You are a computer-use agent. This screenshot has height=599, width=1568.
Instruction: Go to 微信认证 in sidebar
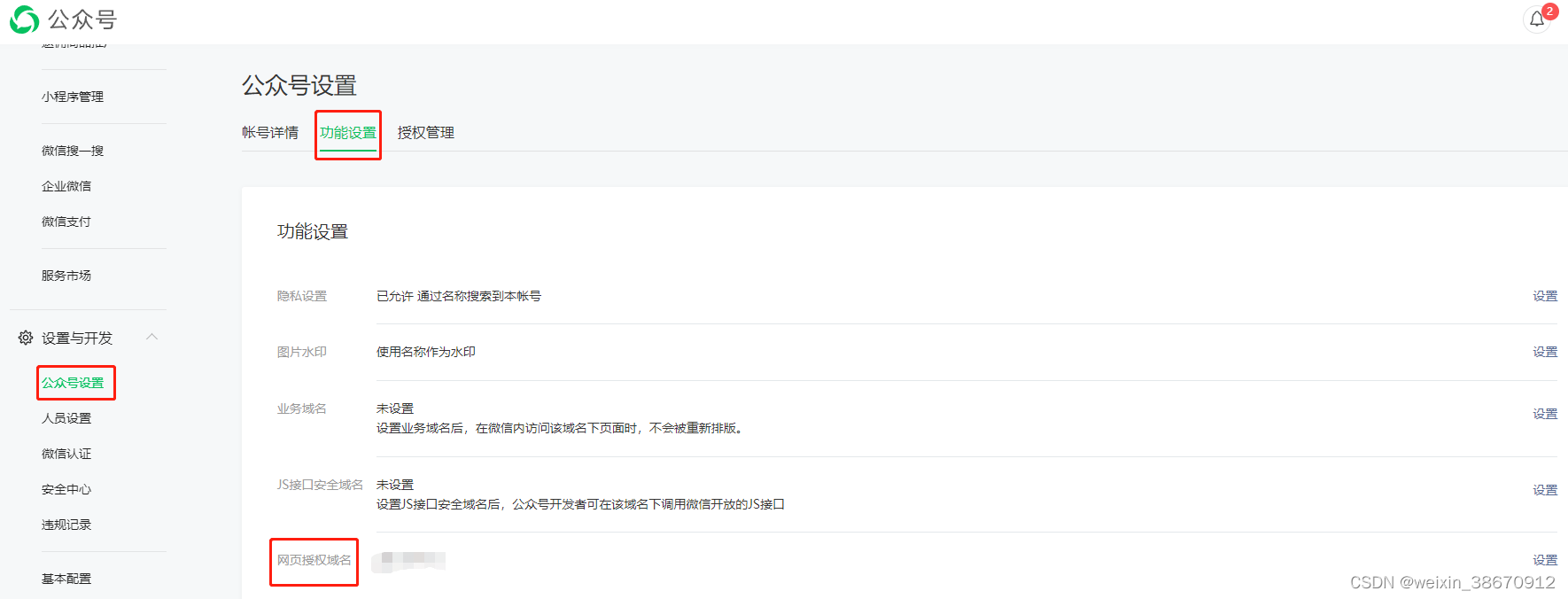coord(66,454)
